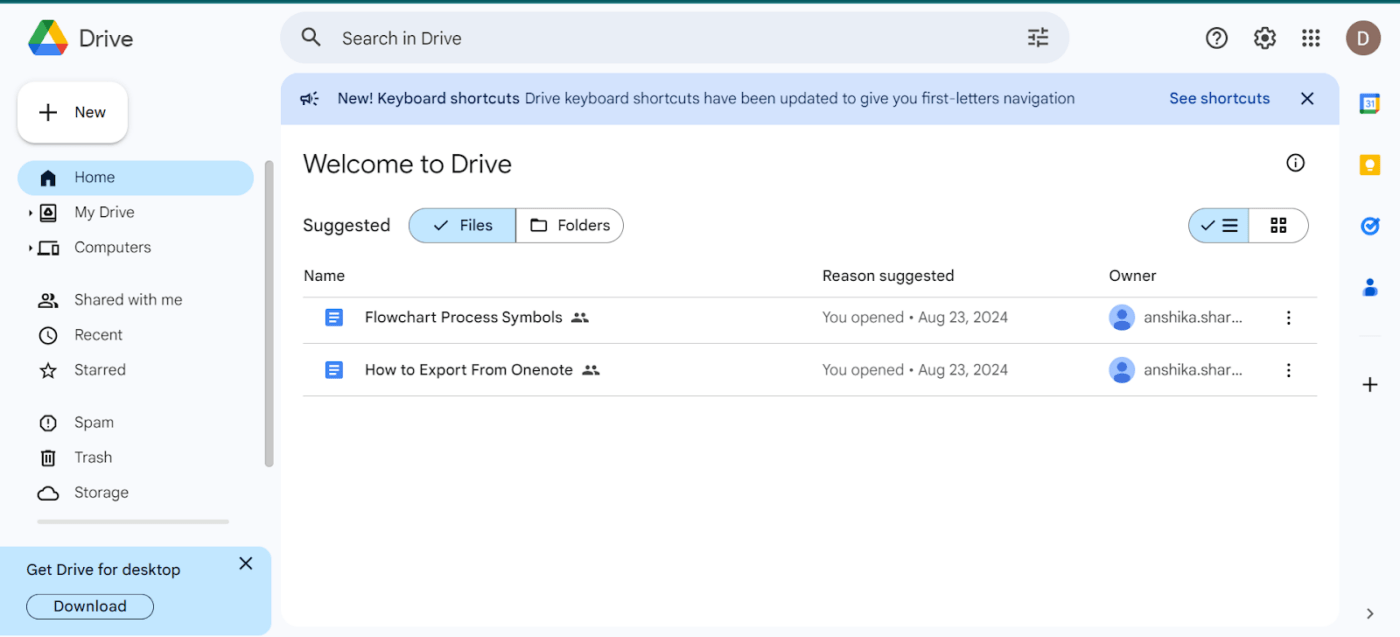1400x637 pixels.
Task: Switch suggested view to Files
Action: coord(462,225)
